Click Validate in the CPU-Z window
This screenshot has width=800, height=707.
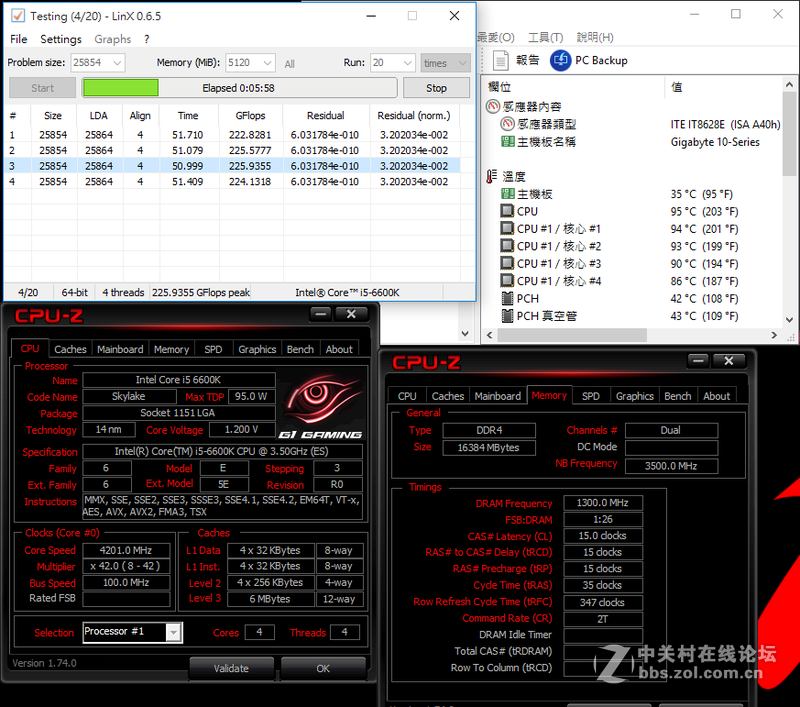click(x=231, y=667)
